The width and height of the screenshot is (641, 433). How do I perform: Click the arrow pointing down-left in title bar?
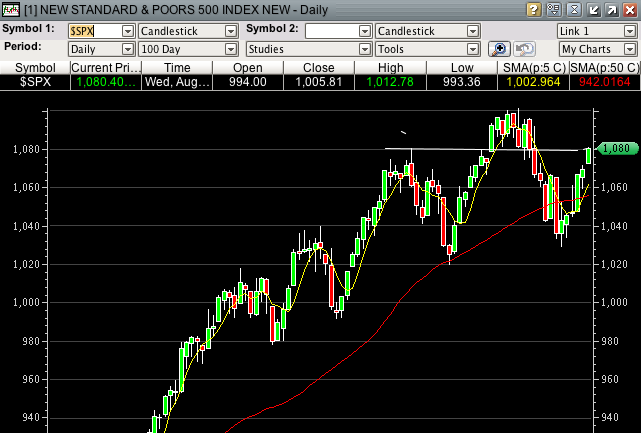click(593, 10)
